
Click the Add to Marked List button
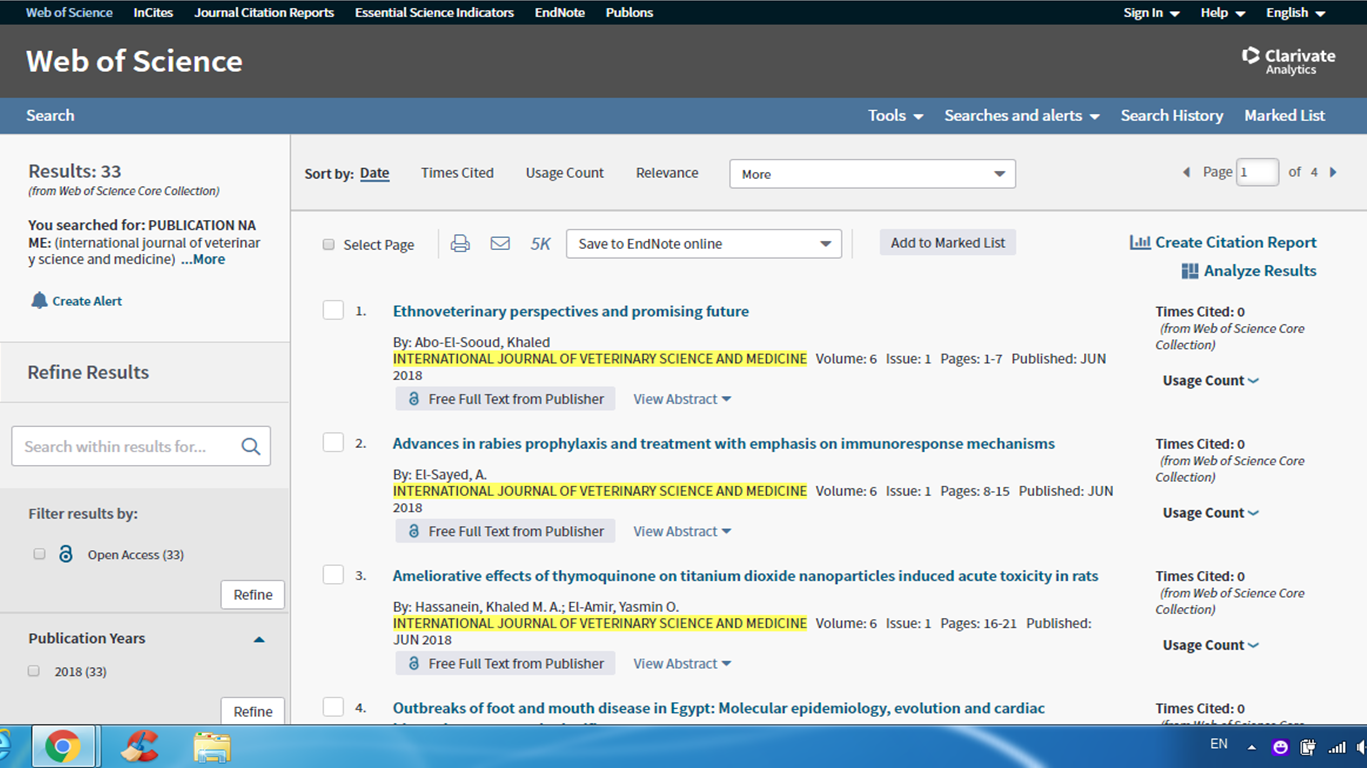click(947, 243)
